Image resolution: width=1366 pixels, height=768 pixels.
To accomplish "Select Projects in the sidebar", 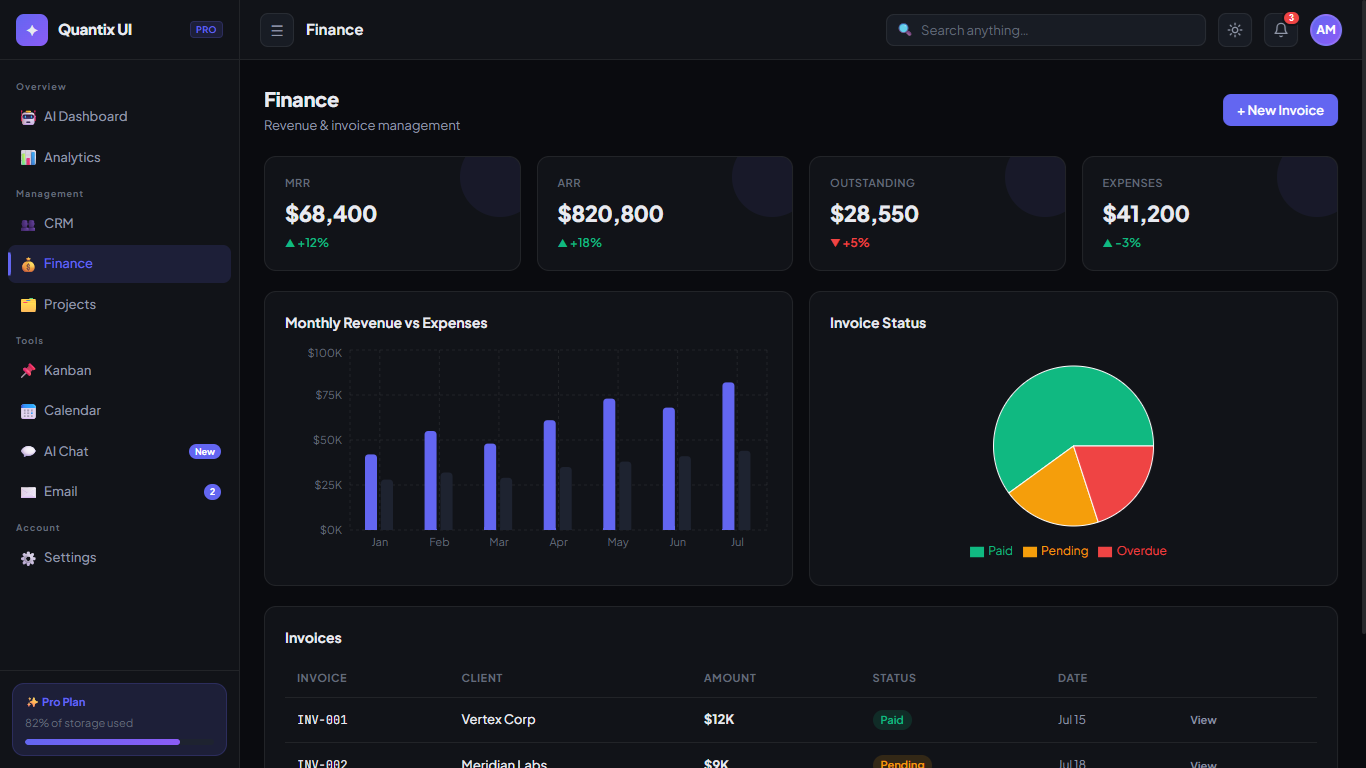I will (70, 304).
